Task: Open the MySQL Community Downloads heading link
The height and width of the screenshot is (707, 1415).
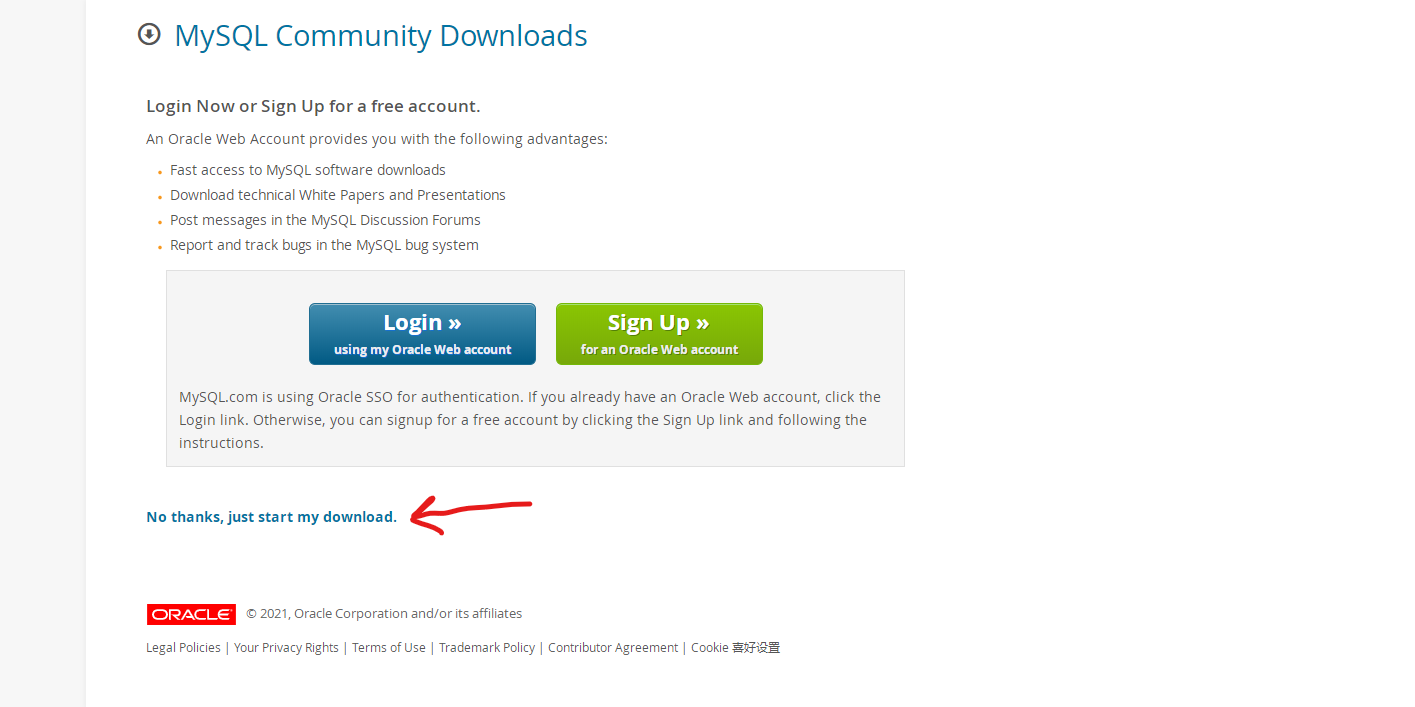Action: pos(381,36)
